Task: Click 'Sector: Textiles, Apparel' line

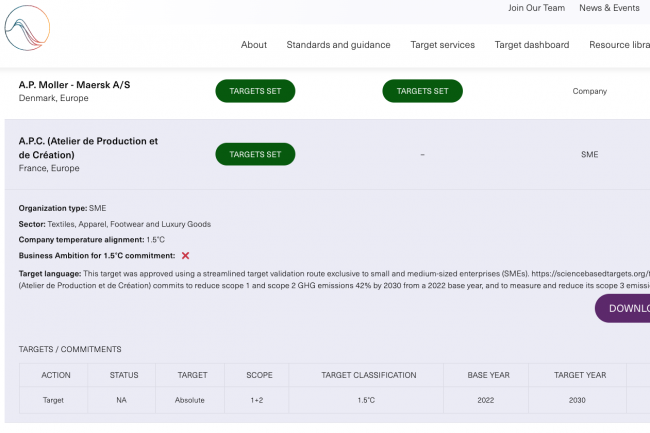Action: 115,224
